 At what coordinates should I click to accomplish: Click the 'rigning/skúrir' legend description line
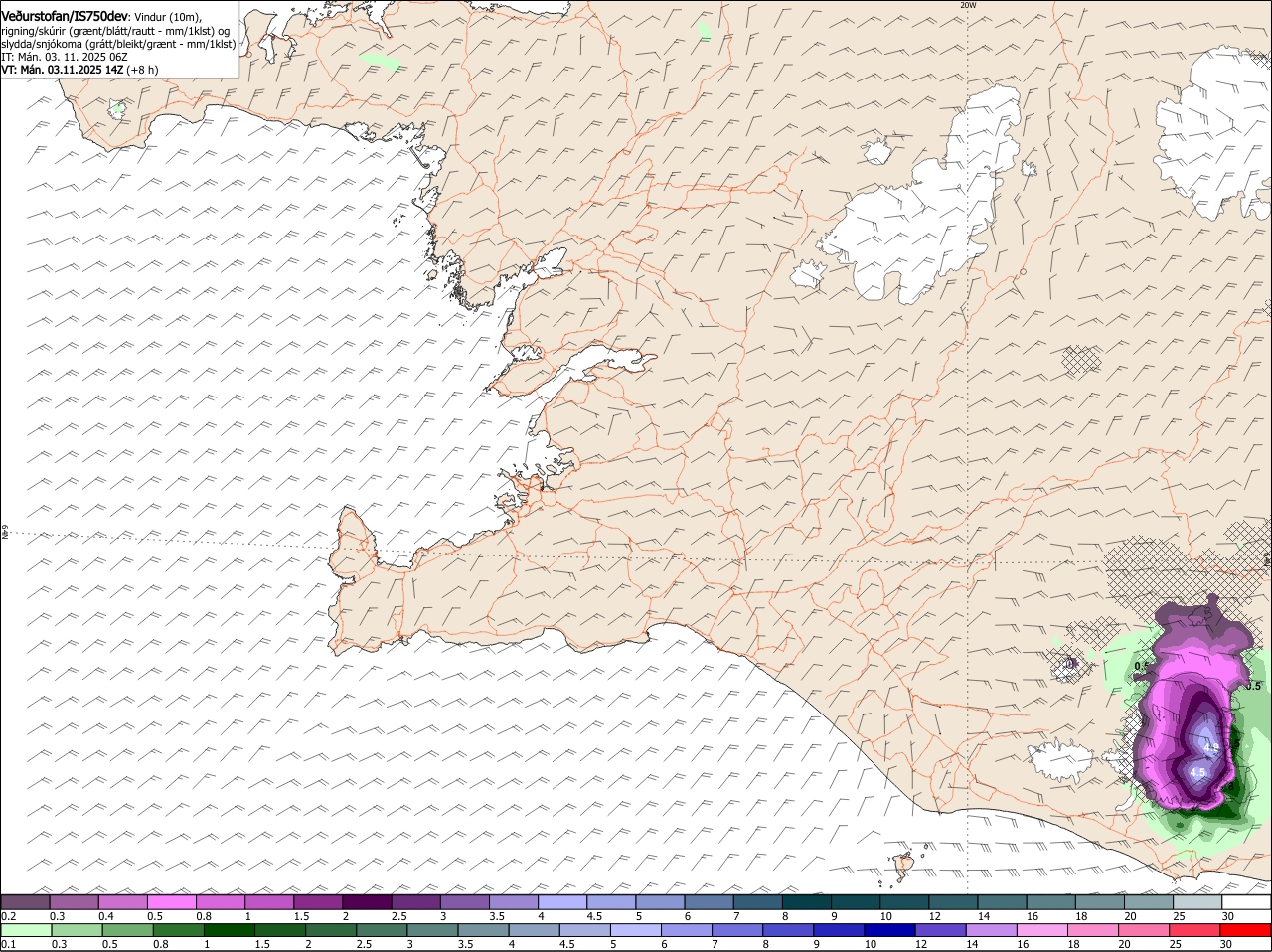115,31
